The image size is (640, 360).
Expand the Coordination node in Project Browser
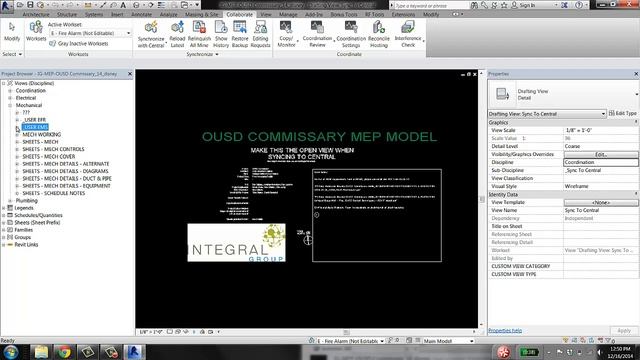tap(10, 91)
